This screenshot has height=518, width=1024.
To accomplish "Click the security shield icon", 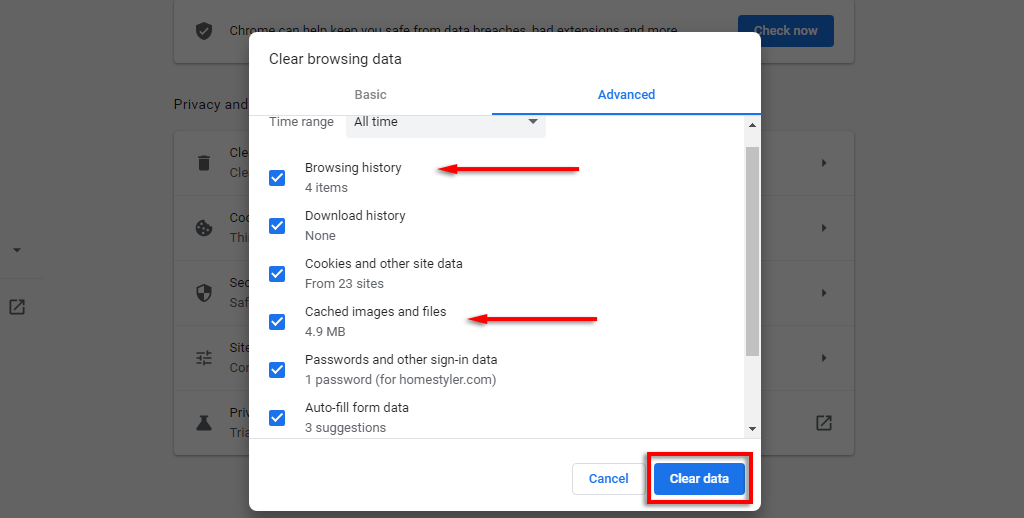I will pyautogui.click(x=204, y=293).
